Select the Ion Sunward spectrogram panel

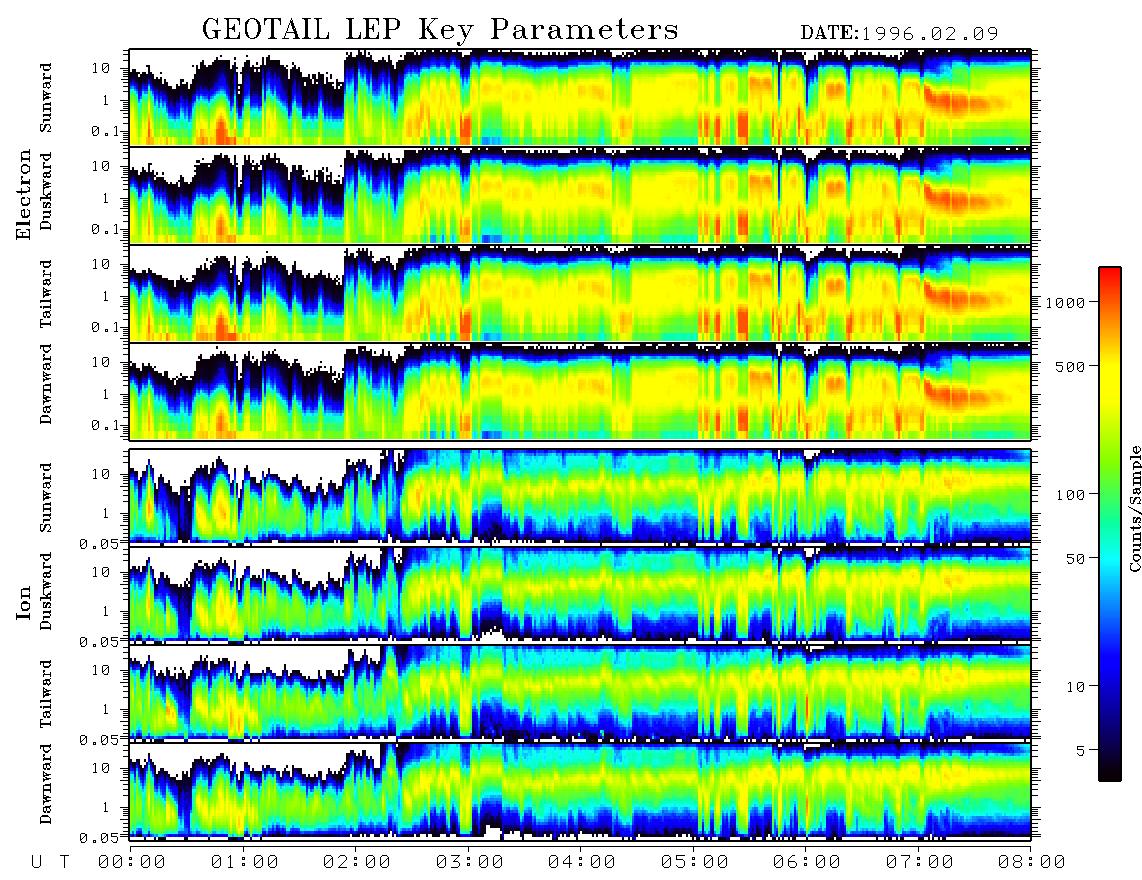pyautogui.click(x=580, y=496)
